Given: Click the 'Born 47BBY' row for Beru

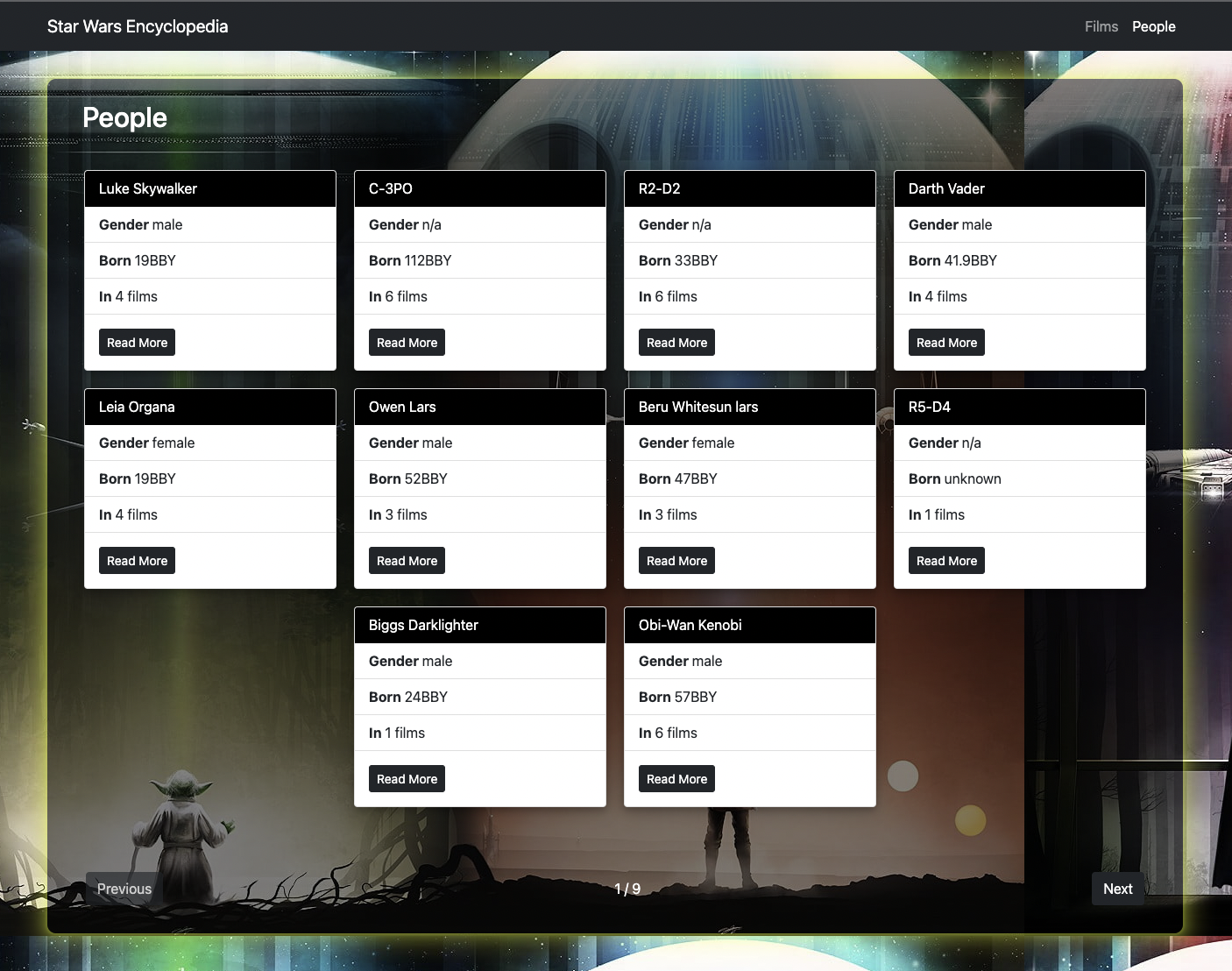Looking at the screenshot, I should [750, 478].
